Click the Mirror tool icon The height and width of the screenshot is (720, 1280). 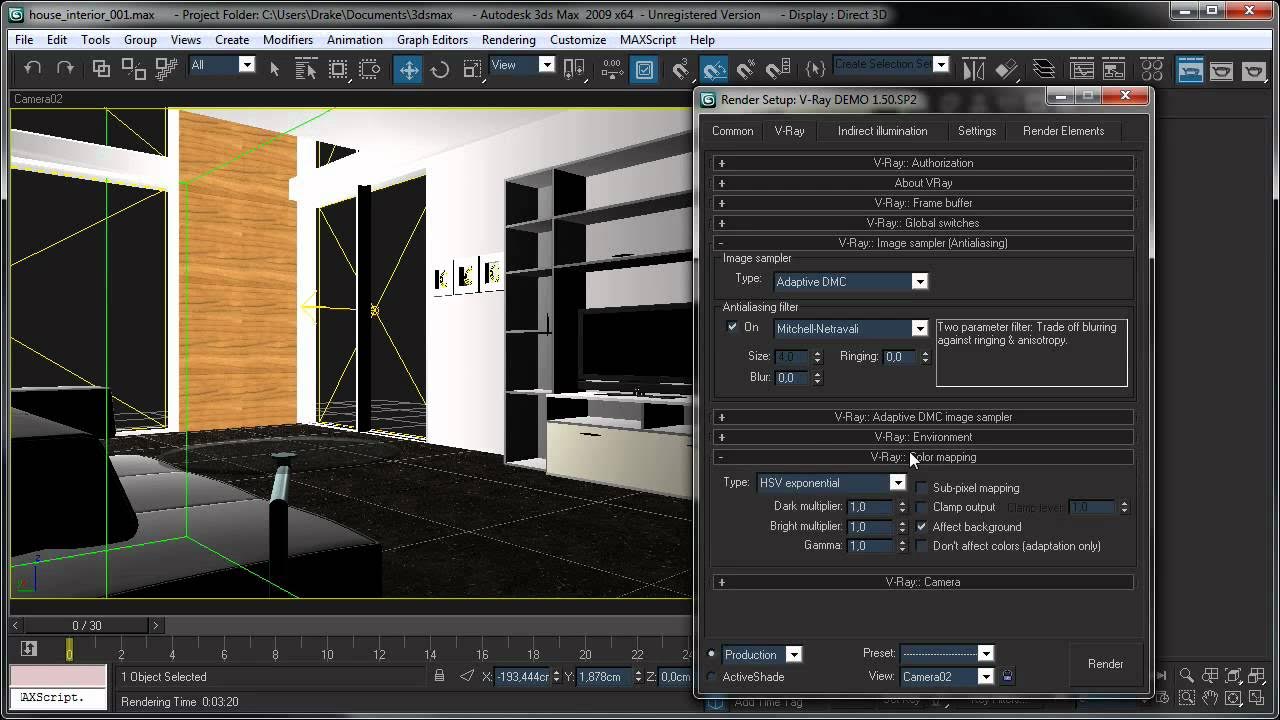click(x=974, y=69)
